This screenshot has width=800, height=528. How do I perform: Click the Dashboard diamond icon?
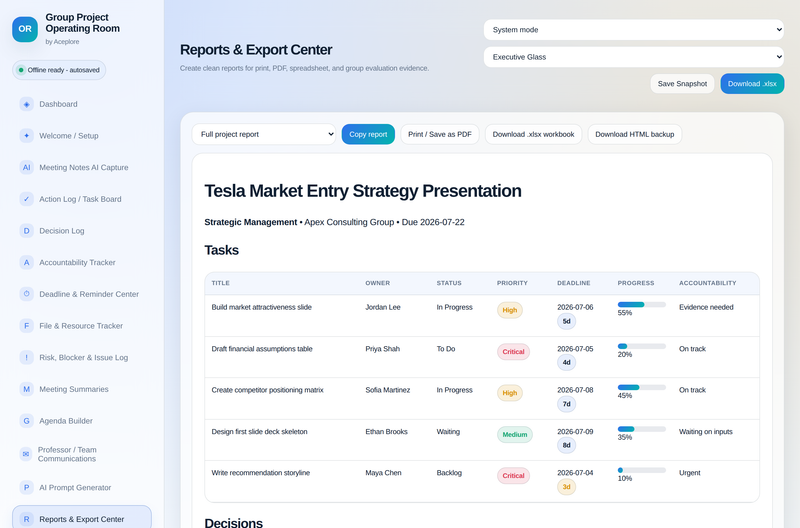(x=27, y=104)
